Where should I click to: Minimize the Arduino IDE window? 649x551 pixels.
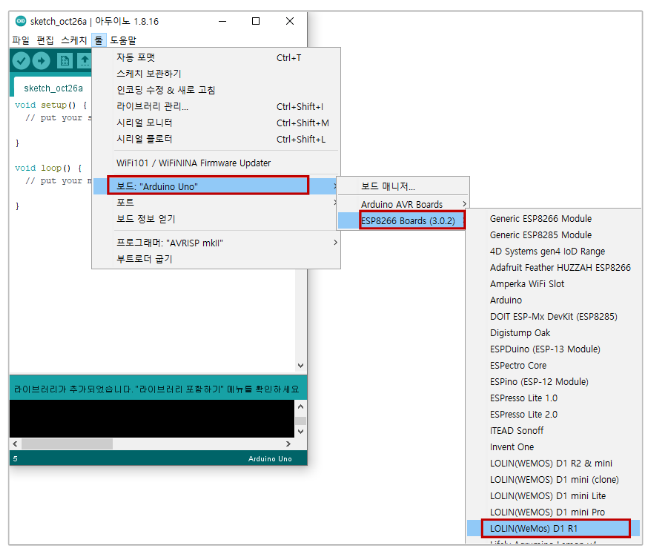223,21
